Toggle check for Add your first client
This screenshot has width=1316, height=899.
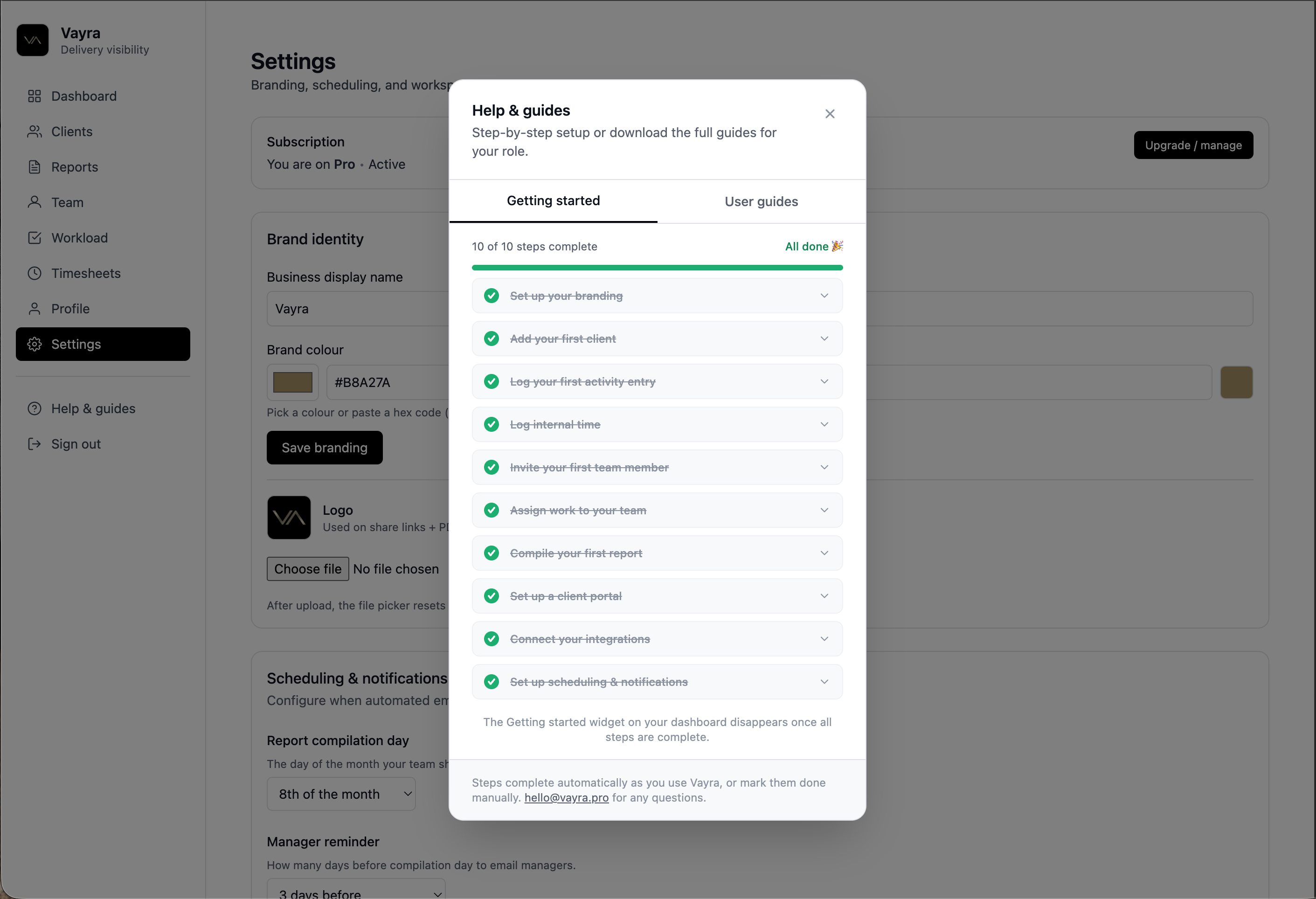click(492, 339)
